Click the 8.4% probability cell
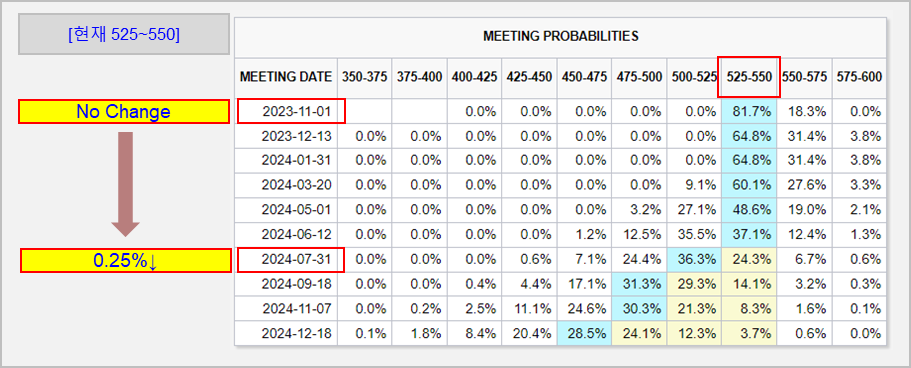The width and height of the screenshot is (911, 368). tap(475, 334)
